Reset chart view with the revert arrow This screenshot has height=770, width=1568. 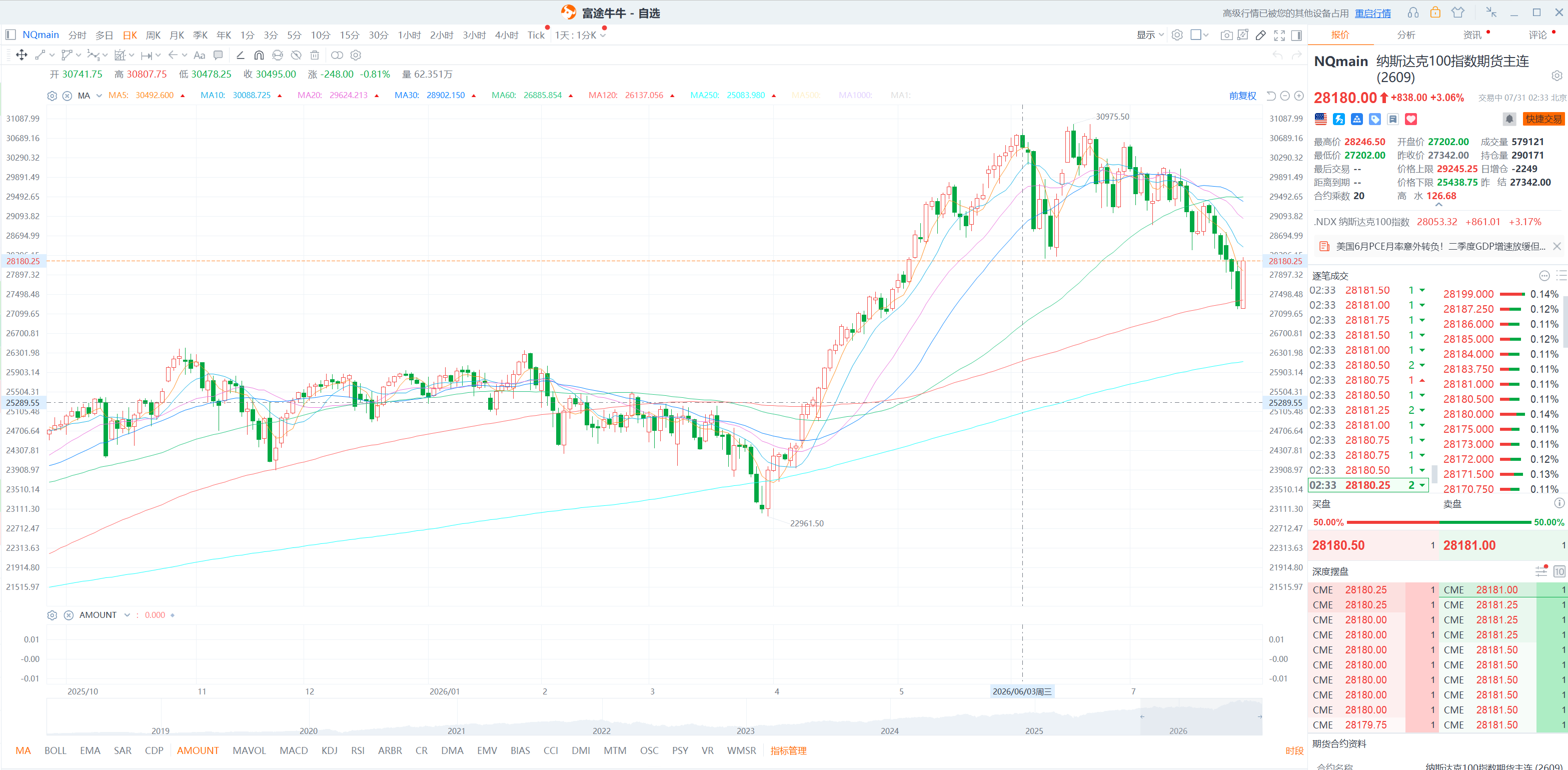tap(1271, 96)
